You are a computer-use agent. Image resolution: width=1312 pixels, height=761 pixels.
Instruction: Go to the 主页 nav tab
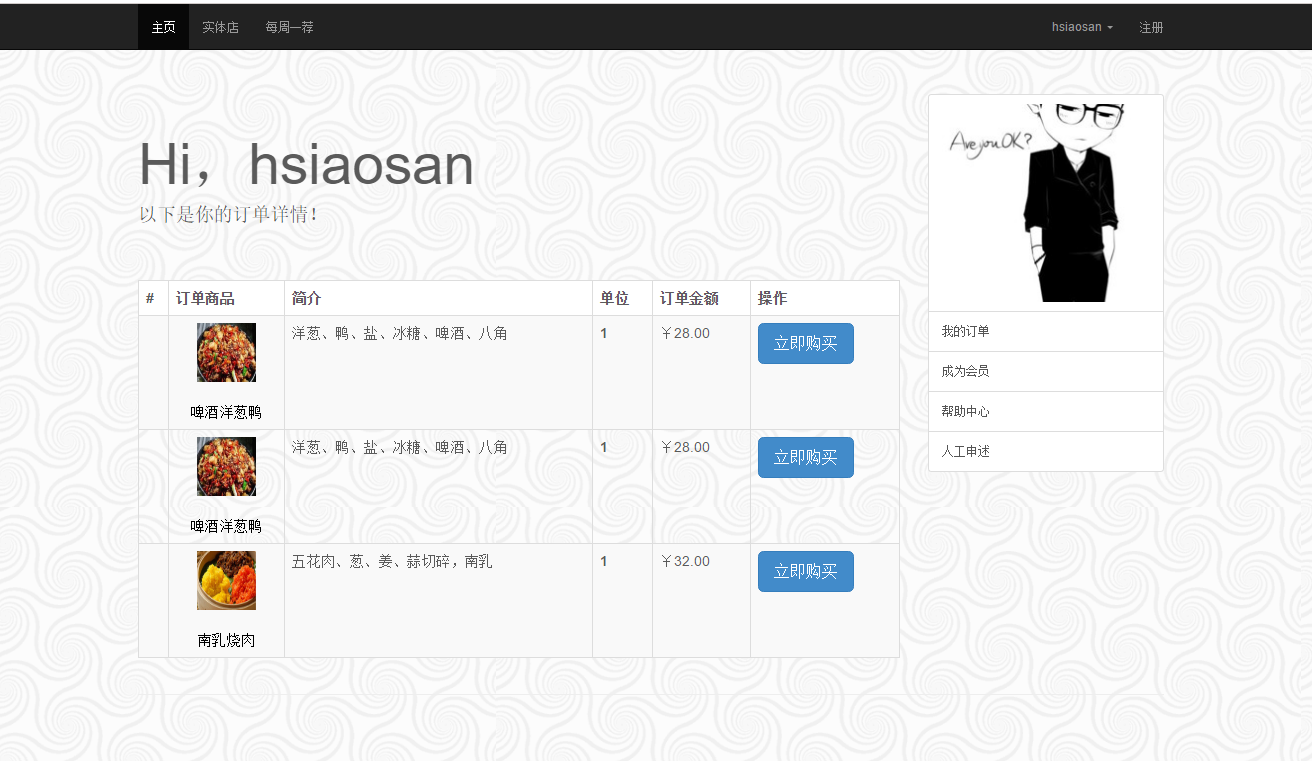point(163,27)
